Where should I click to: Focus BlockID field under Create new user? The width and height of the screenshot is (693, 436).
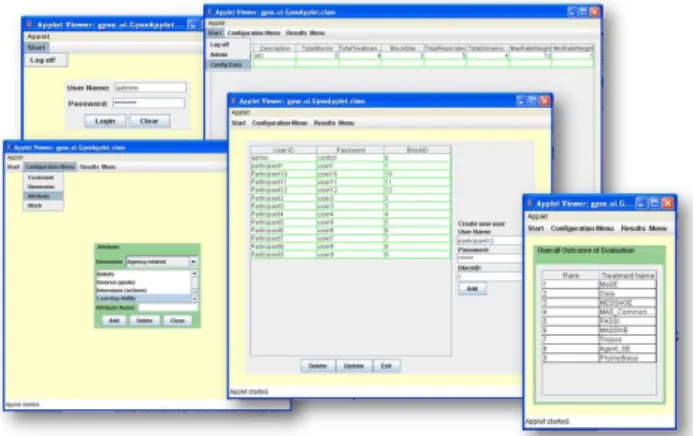pos(489,277)
